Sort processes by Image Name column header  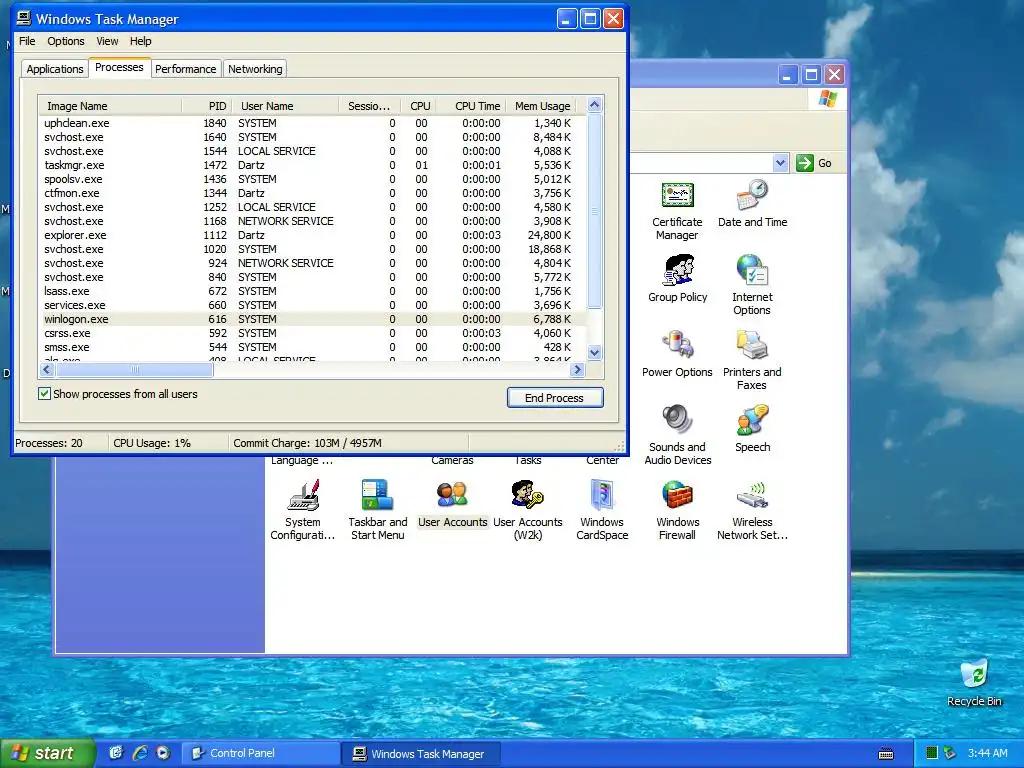click(110, 106)
